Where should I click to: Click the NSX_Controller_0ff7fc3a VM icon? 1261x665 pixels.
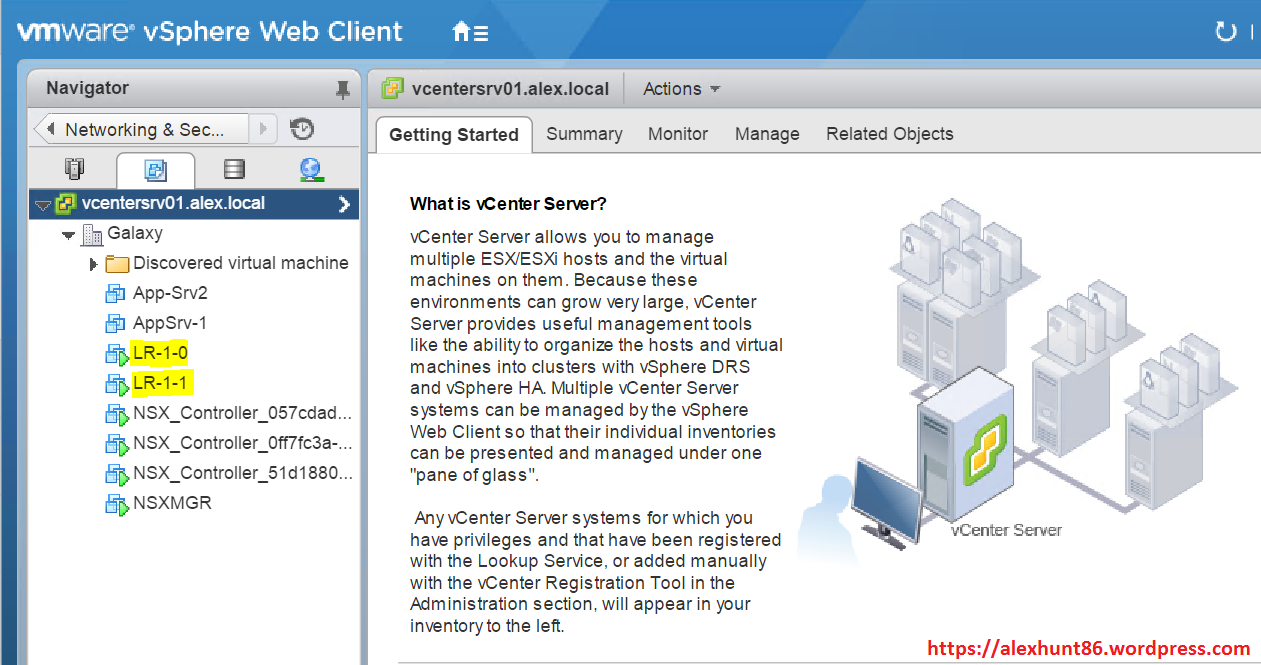117,444
